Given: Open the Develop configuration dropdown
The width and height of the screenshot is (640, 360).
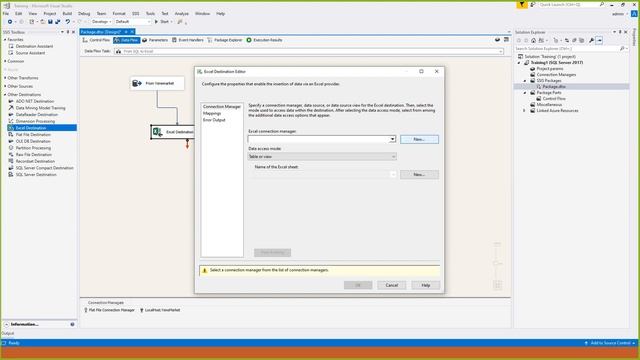Looking at the screenshot, I should tap(101, 22).
